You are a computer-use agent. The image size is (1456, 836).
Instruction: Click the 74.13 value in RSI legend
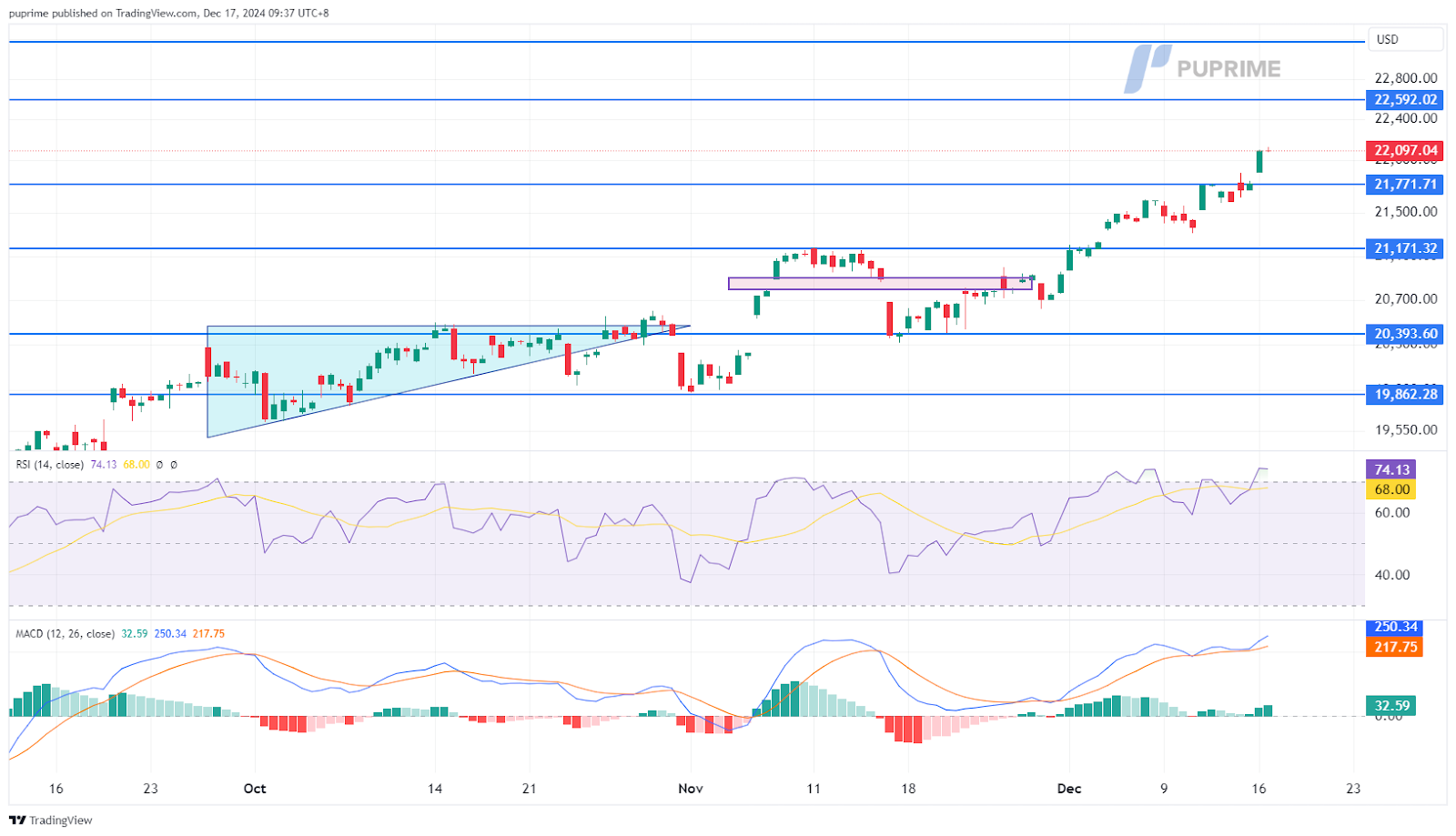(104, 465)
